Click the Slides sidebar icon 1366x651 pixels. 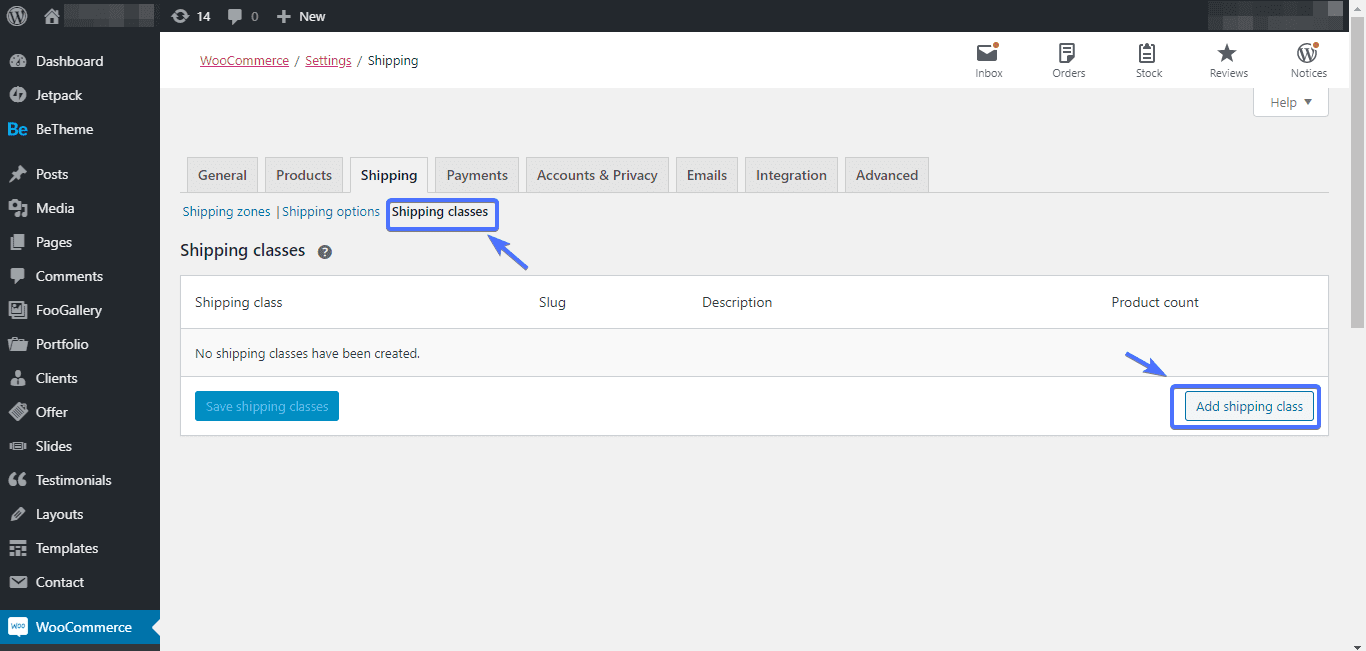pyautogui.click(x=17, y=446)
